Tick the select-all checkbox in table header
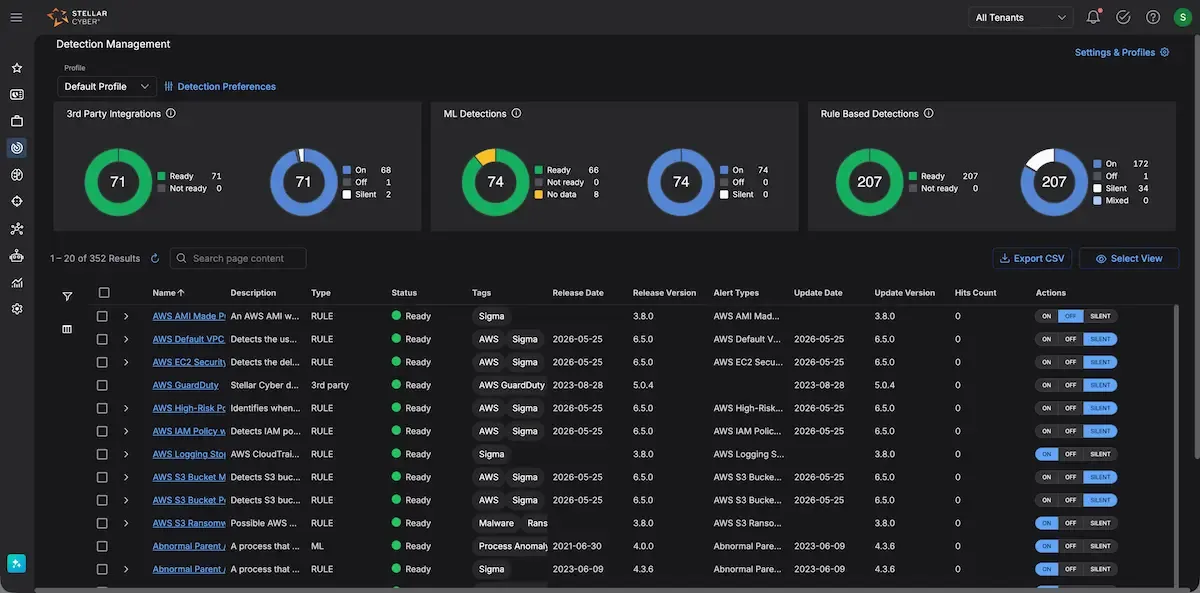Screen dimensions: 1200x593 [103, 293]
